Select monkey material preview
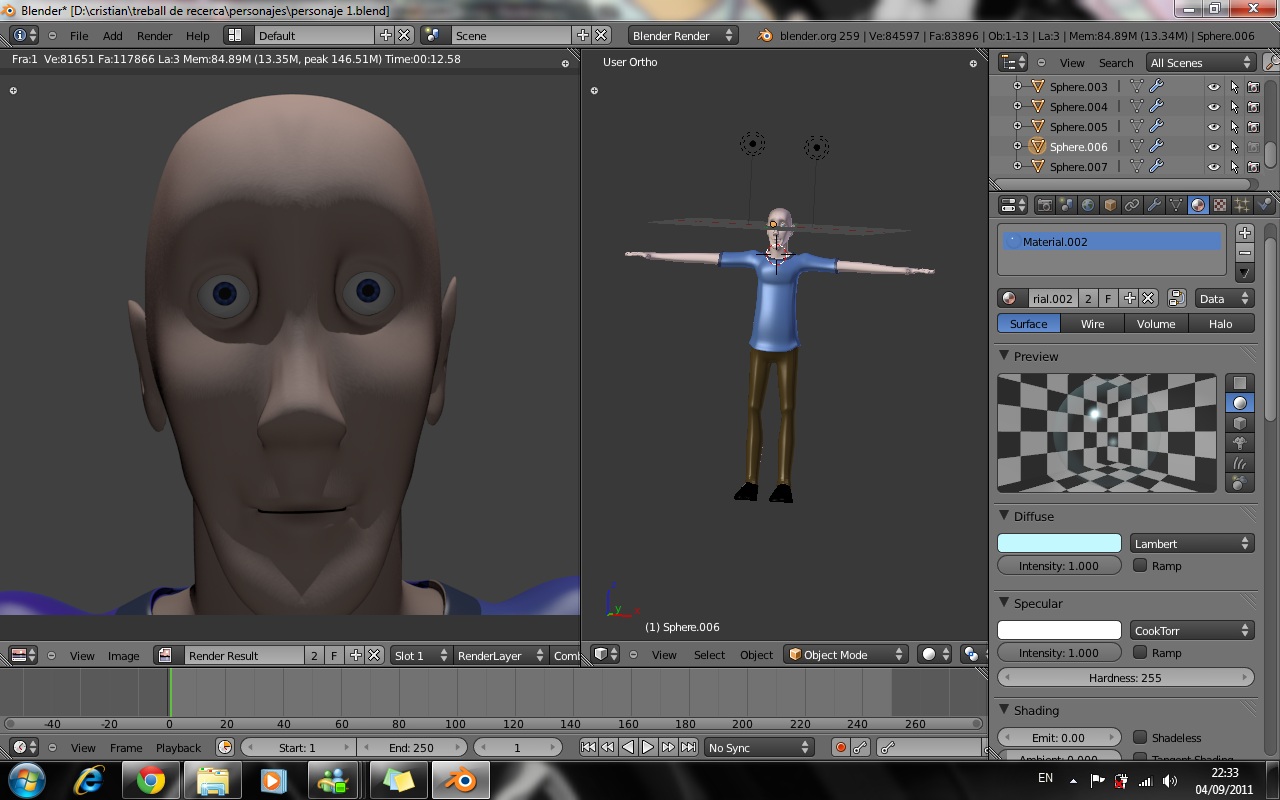The height and width of the screenshot is (800, 1280). (1240, 443)
